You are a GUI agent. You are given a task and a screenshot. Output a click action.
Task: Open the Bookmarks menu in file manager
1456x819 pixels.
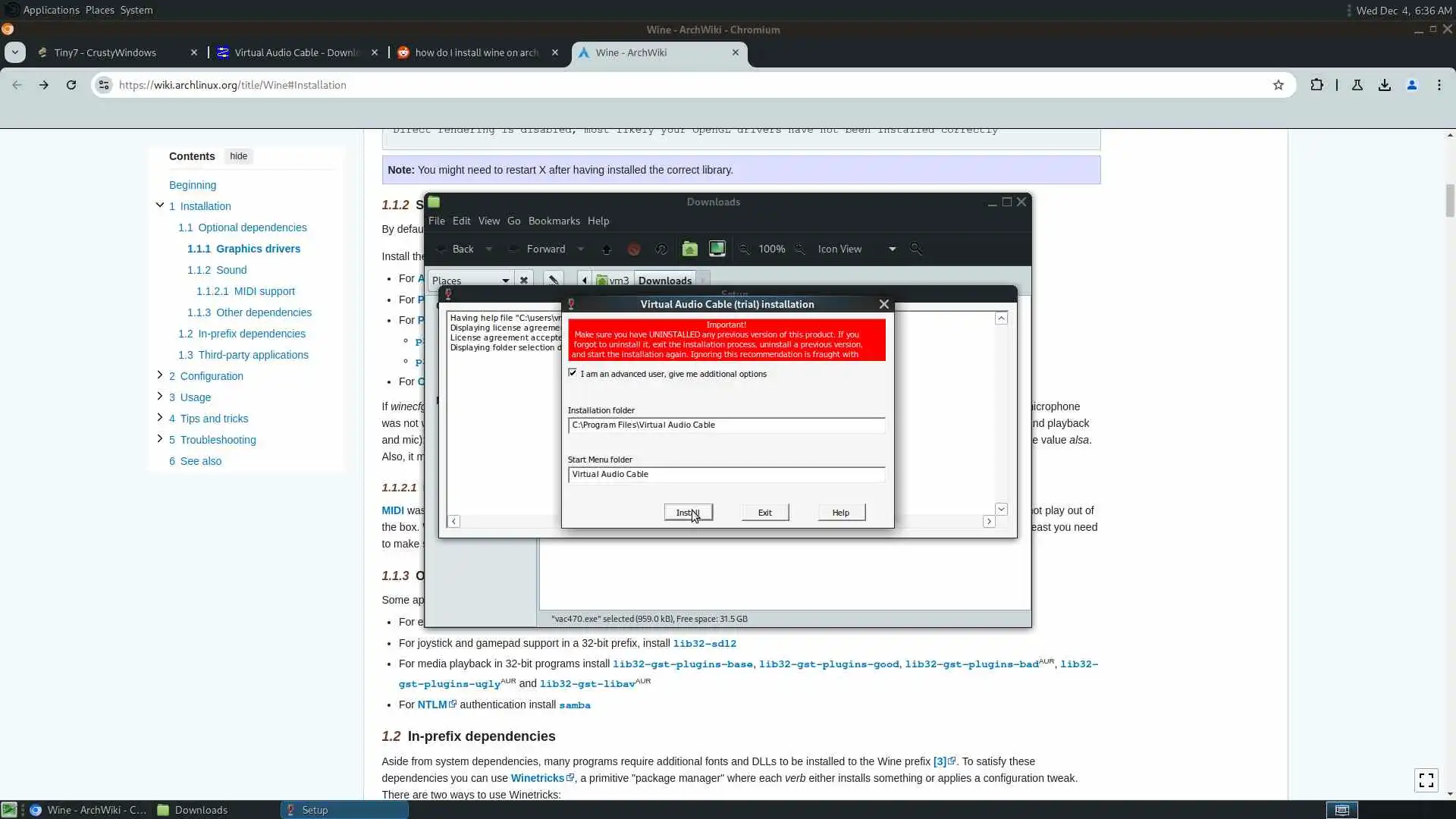(x=554, y=221)
